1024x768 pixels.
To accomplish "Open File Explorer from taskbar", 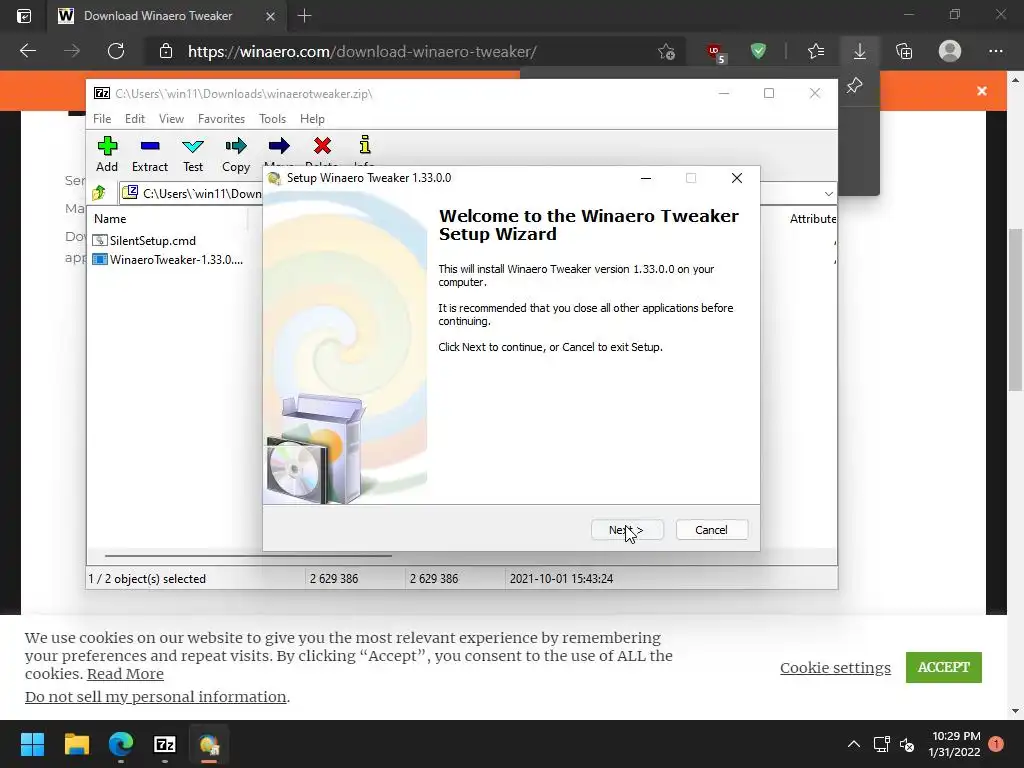I will (x=76, y=744).
